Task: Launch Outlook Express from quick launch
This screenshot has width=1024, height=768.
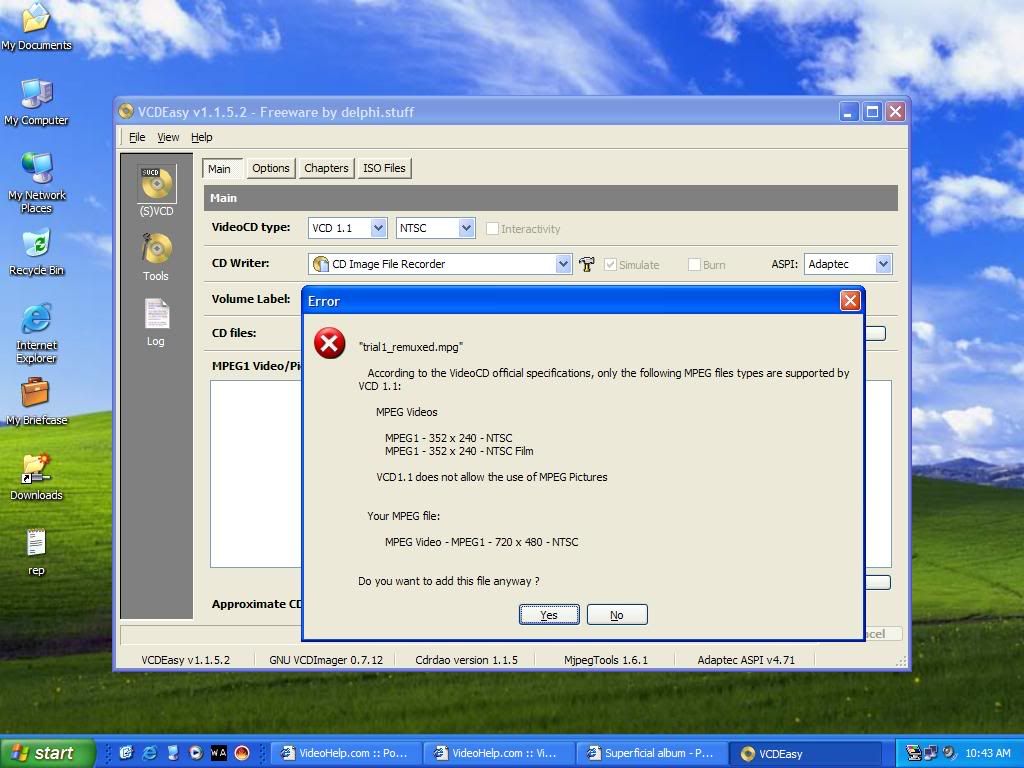Action: pyautogui.click(x=127, y=753)
